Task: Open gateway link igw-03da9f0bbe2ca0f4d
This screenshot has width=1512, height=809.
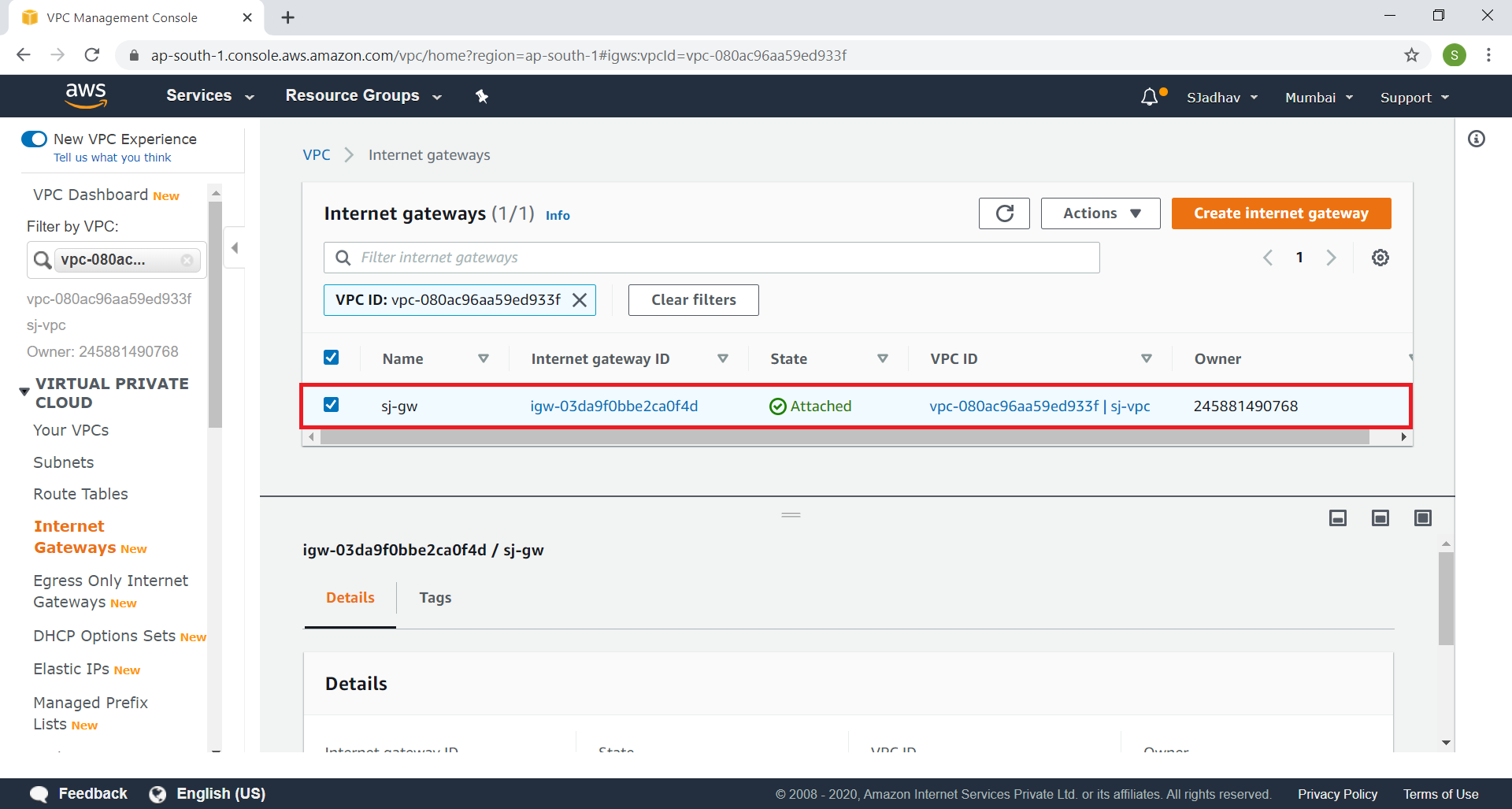Action: pyautogui.click(x=613, y=406)
